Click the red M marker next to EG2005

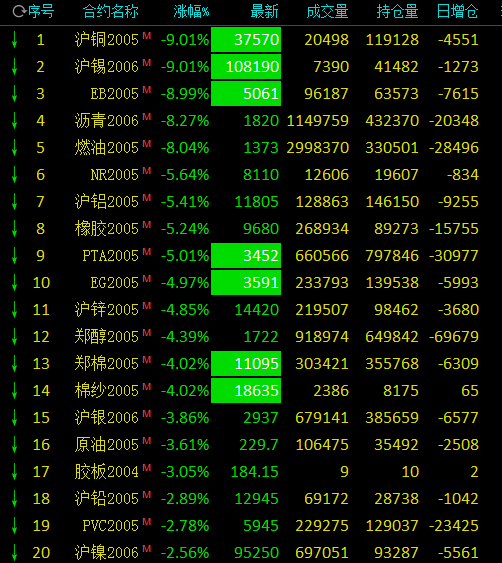147,278
